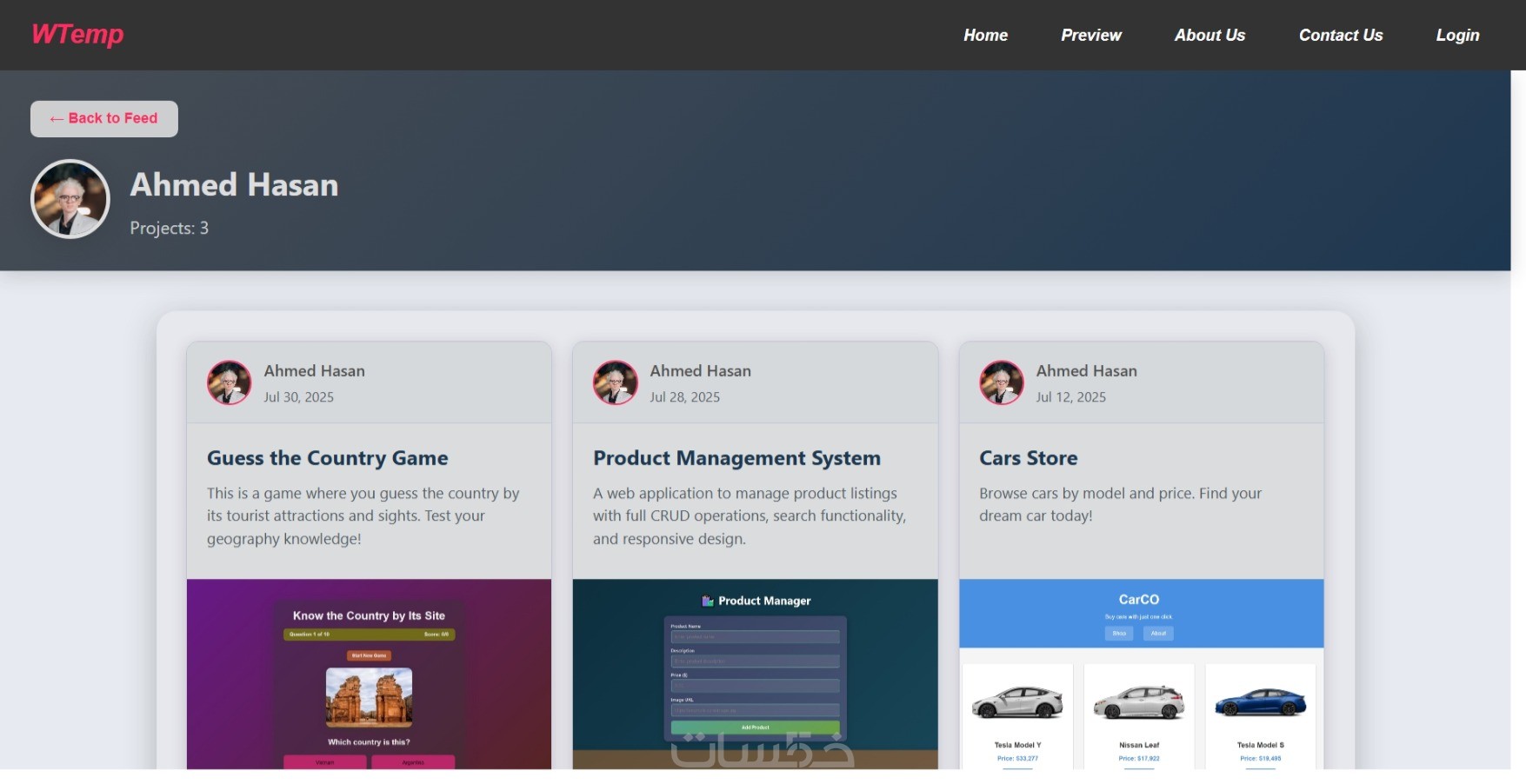This screenshot has height=784, width=1526.
Task: Click the author name on the Jul 12, 2025 card
Action: click(1086, 370)
